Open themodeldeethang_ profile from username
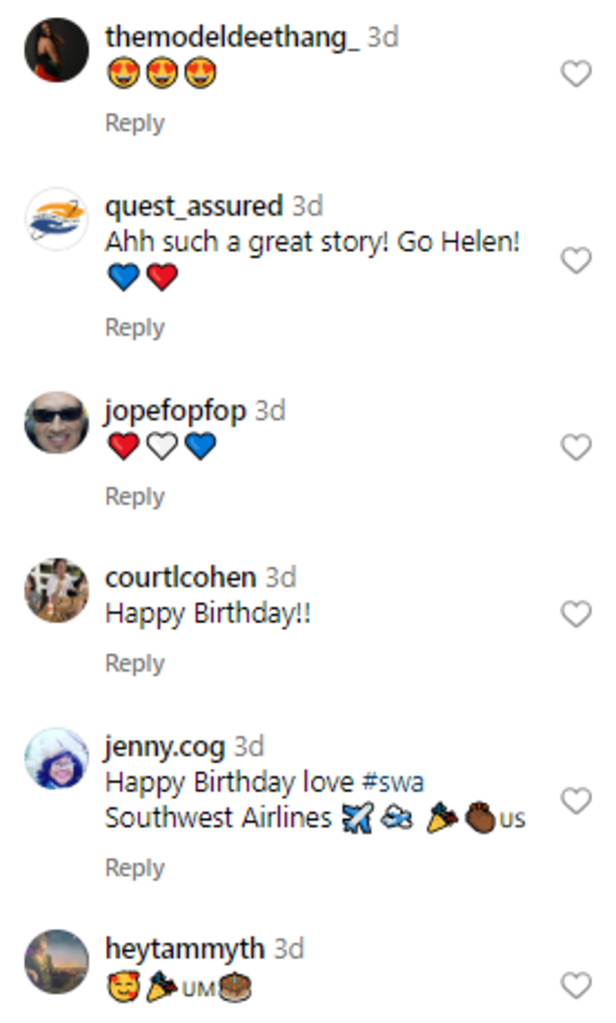The height and width of the screenshot is (1023, 616). pyautogui.click(x=232, y=38)
